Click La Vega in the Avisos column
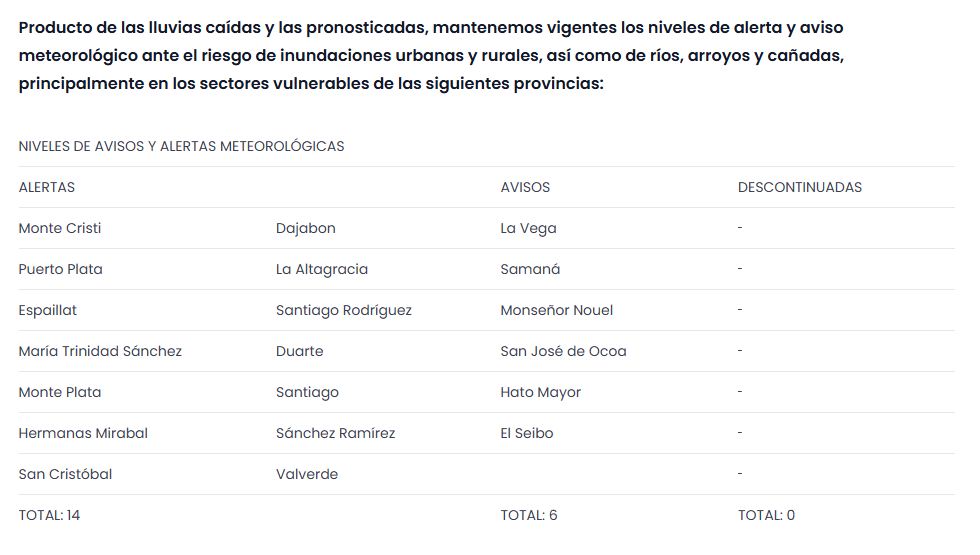Screen dimensions: 980x555 (528, 228)
